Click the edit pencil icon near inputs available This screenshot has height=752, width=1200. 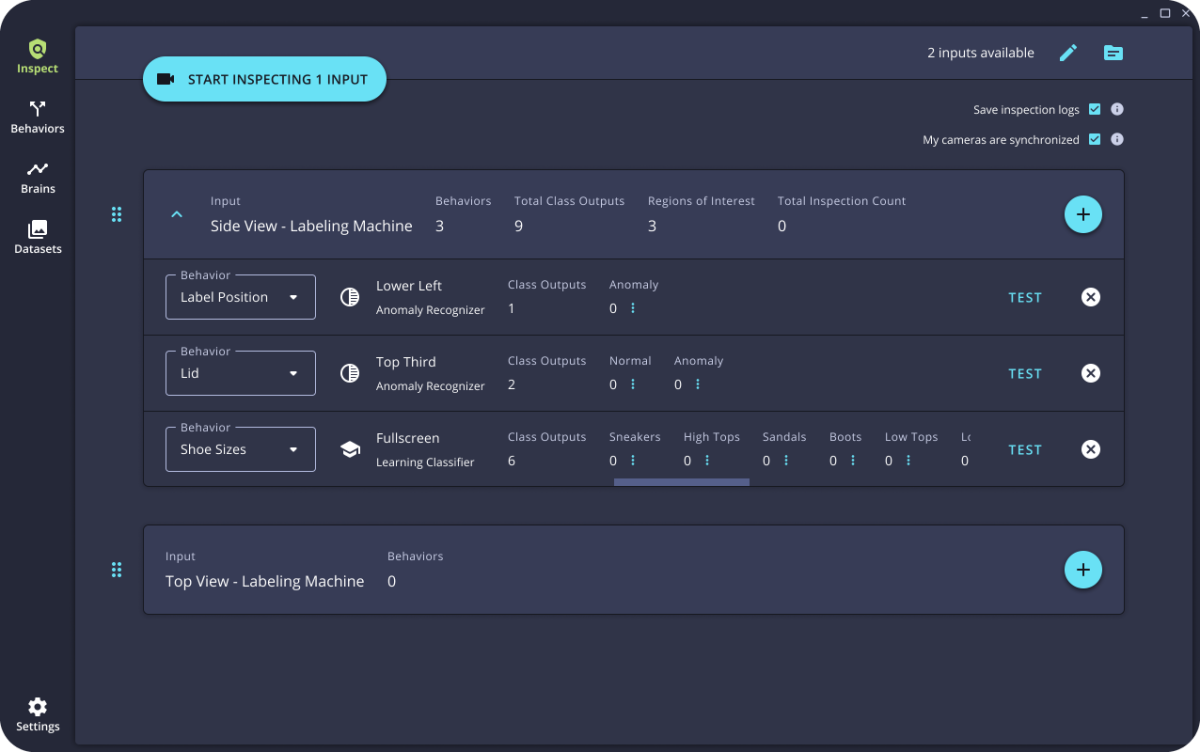1068,52
